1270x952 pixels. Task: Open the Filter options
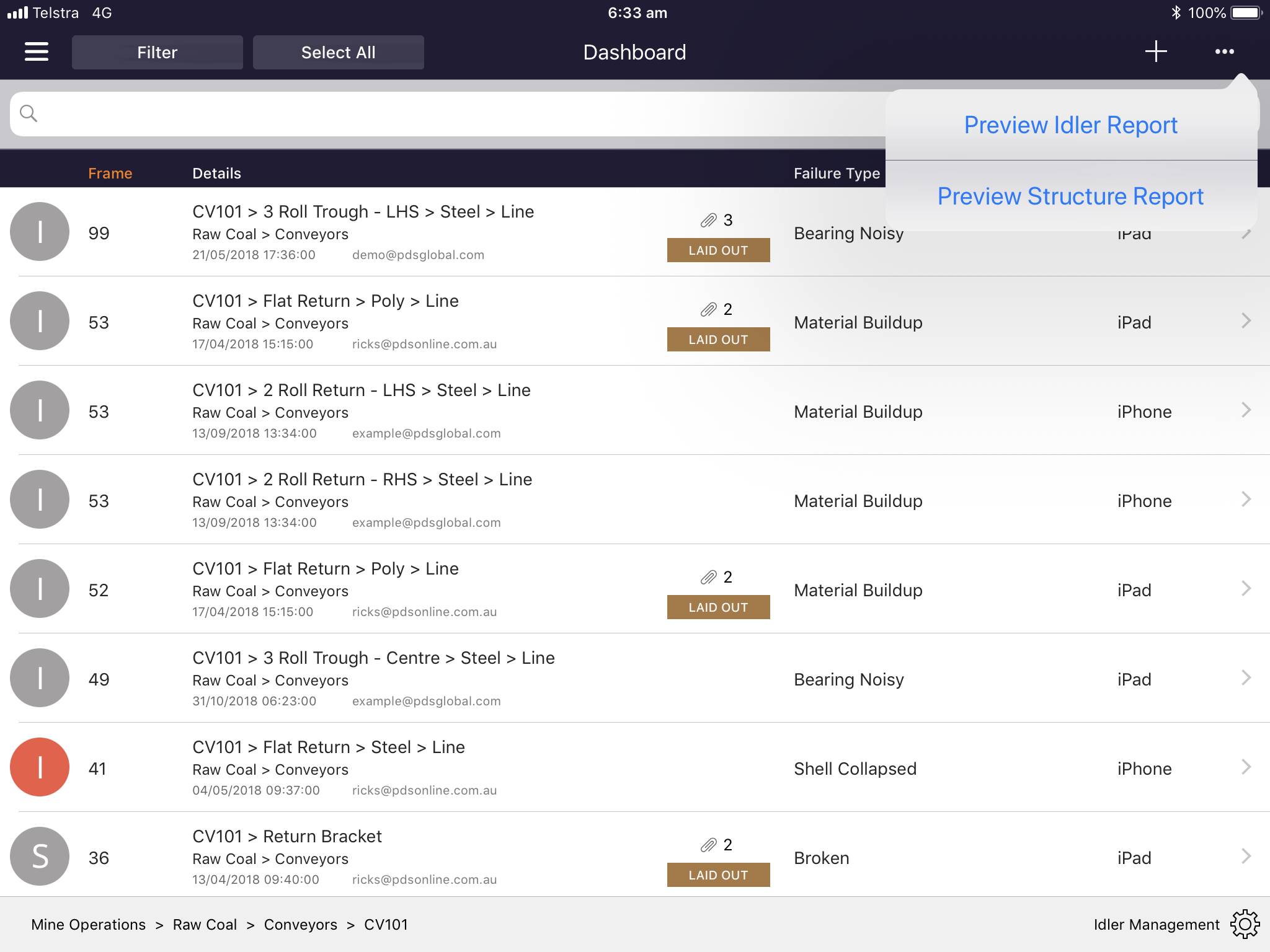158,53
